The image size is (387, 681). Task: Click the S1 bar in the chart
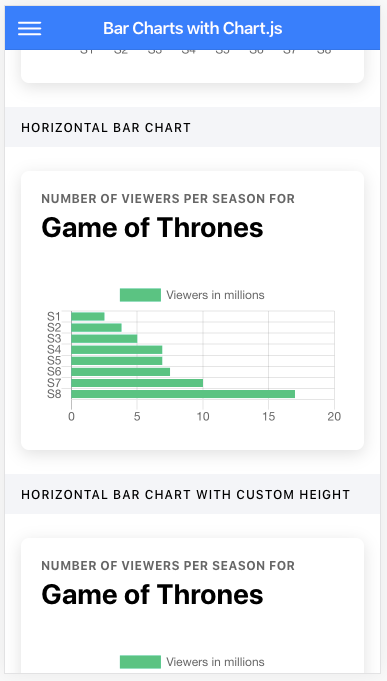[88, 317]
